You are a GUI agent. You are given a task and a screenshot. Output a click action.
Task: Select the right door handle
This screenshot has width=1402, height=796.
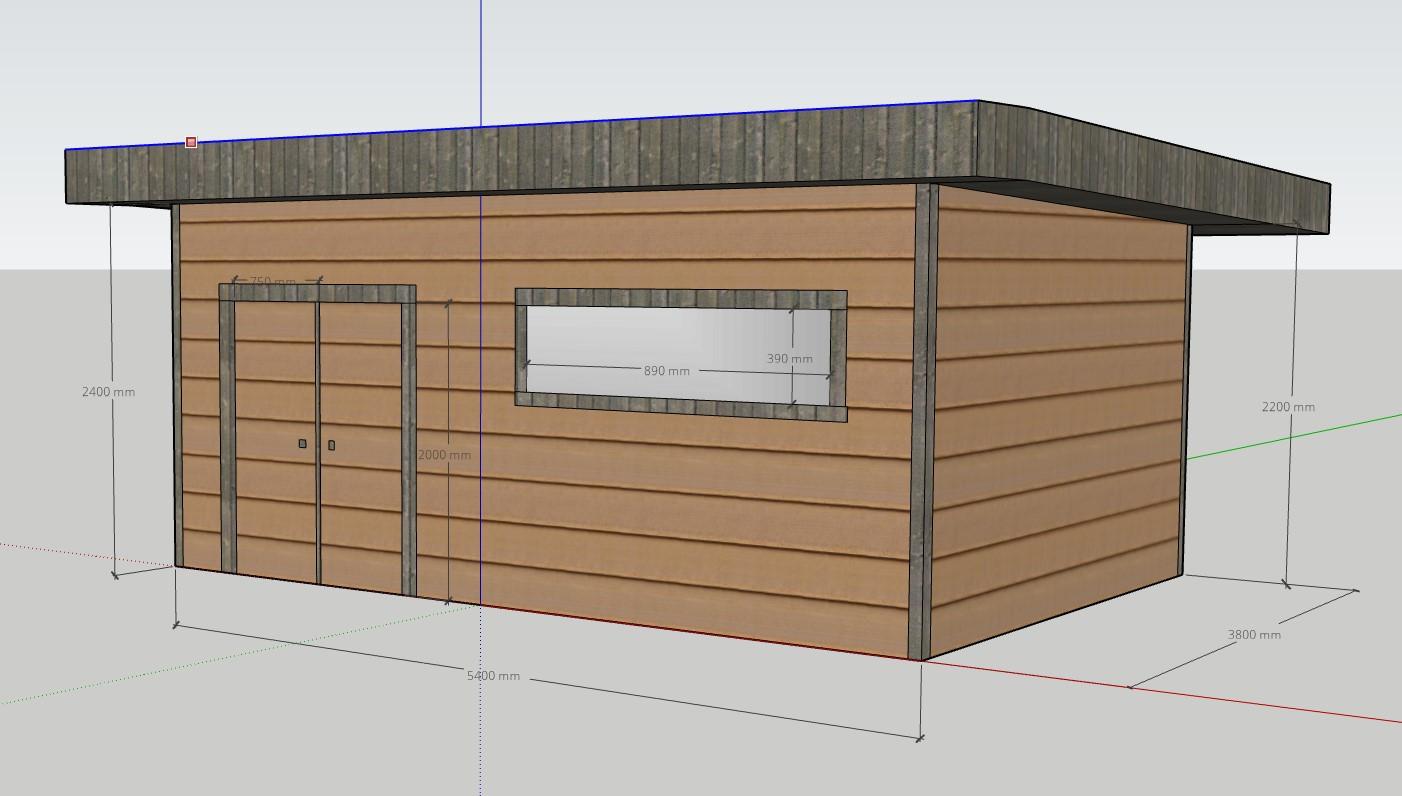(331, 445)
